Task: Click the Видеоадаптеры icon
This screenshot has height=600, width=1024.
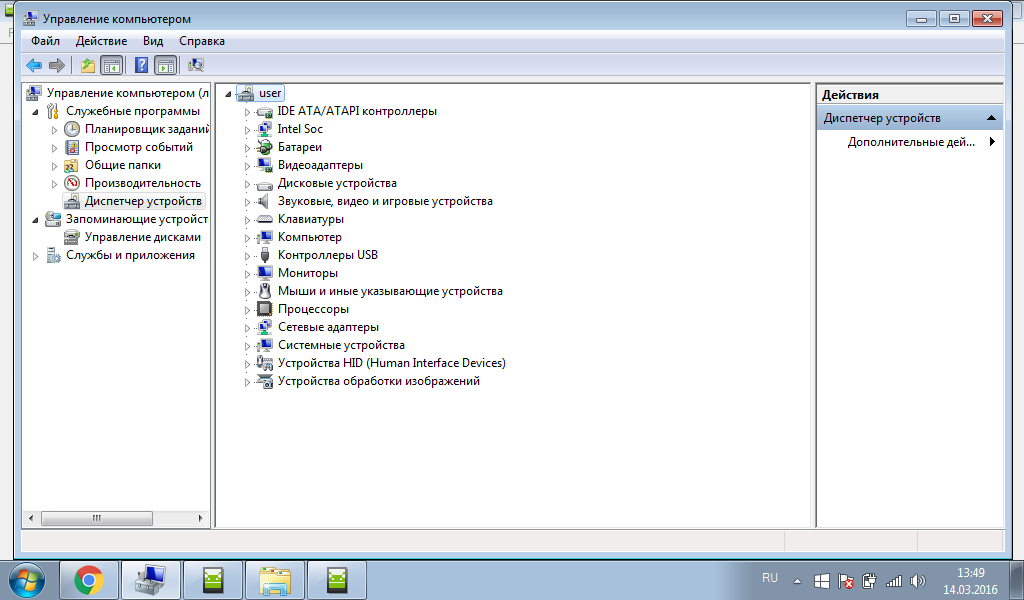Action: coord(264,165)
